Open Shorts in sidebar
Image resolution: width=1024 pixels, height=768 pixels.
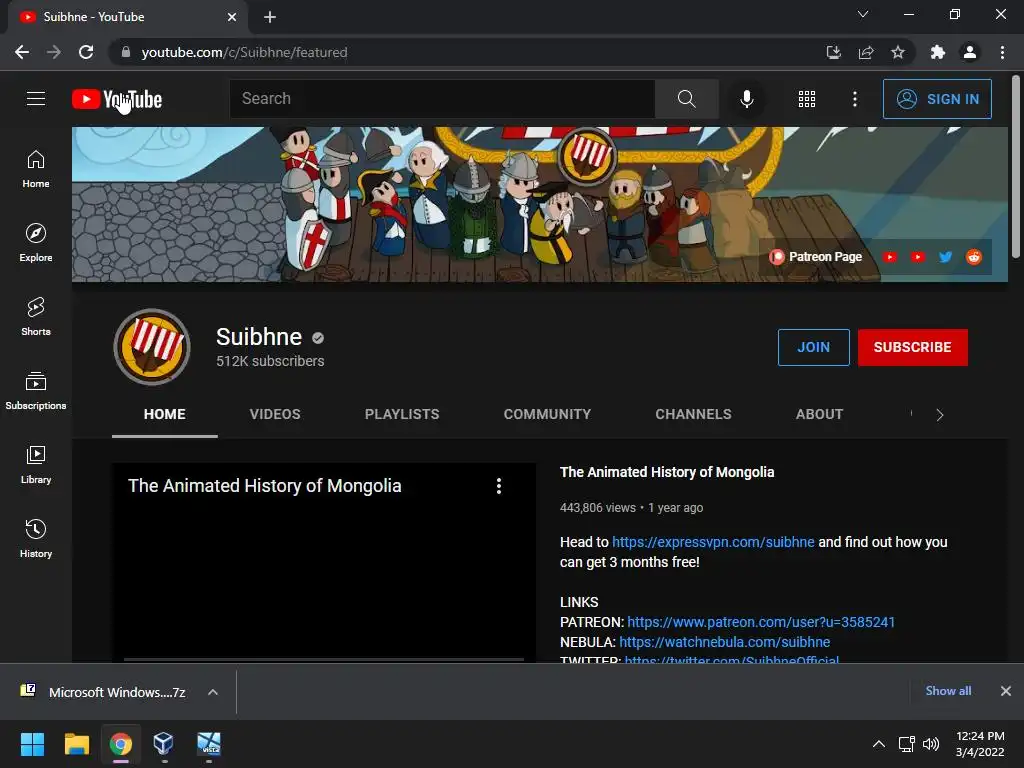click(36, 316)
